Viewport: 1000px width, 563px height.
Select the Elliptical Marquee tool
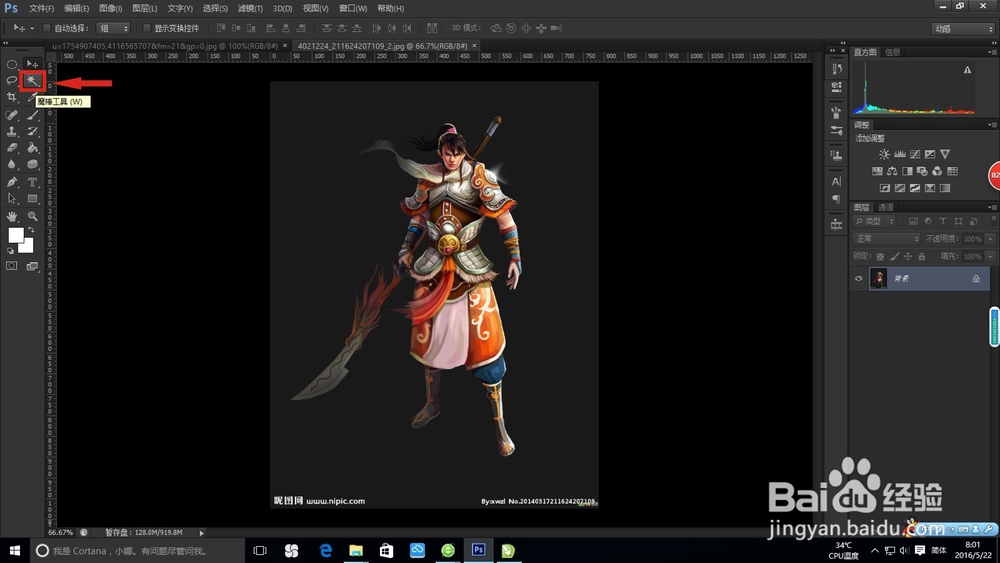(x=11, y=64)
